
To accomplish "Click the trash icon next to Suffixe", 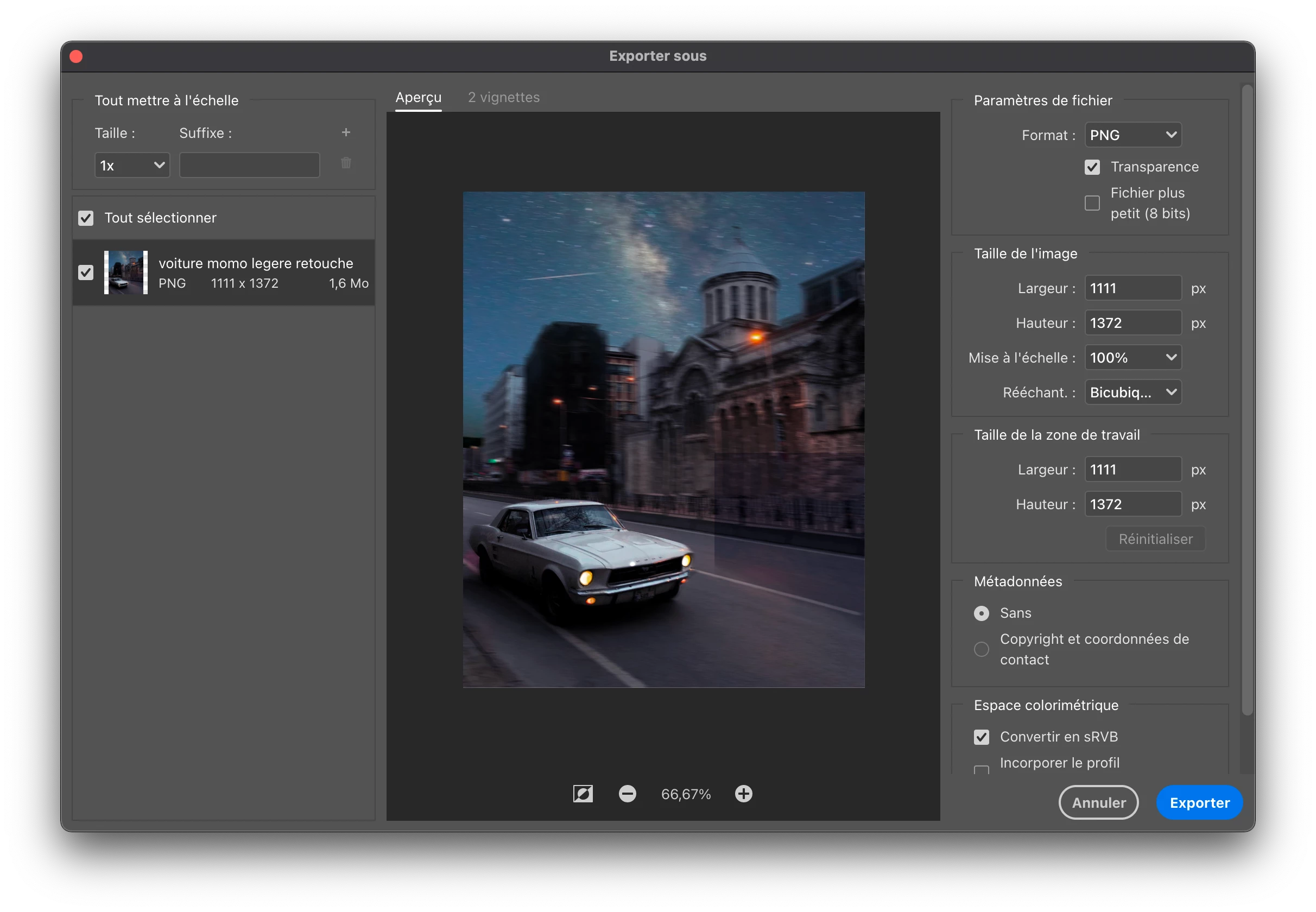I will click(x=346, y=163).
